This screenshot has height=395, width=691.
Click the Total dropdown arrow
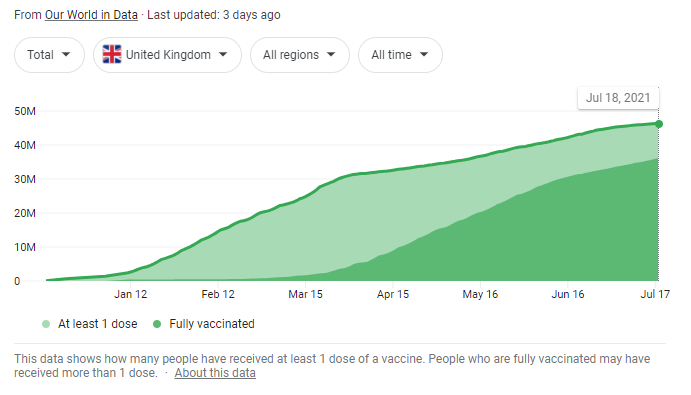[x=66, y=55]
